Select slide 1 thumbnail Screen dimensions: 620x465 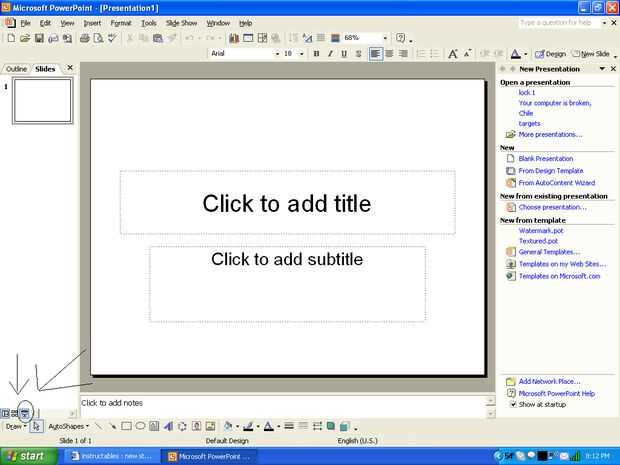[x=43, y=100]
